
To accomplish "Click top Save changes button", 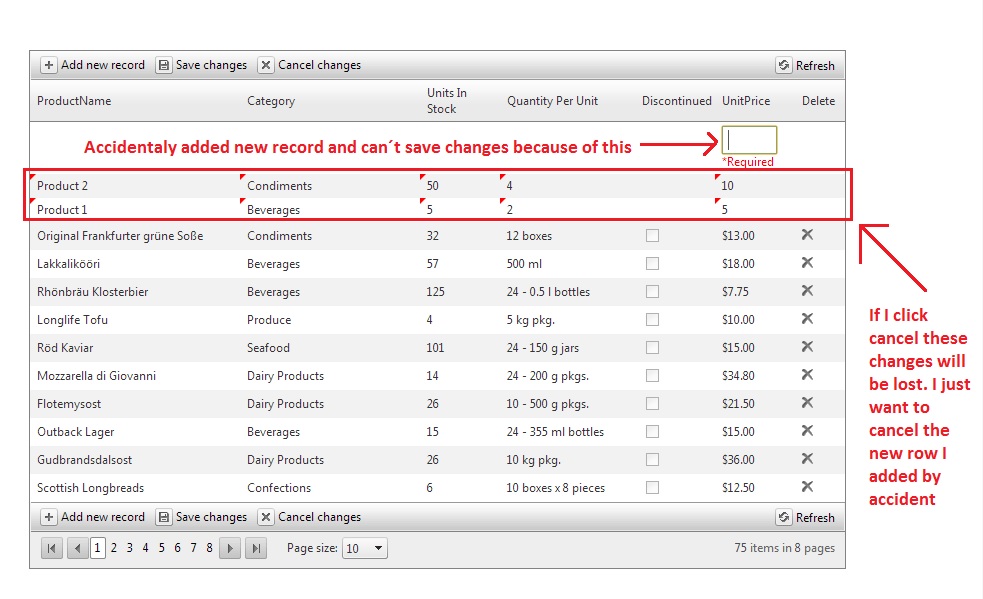I will 202,65.
